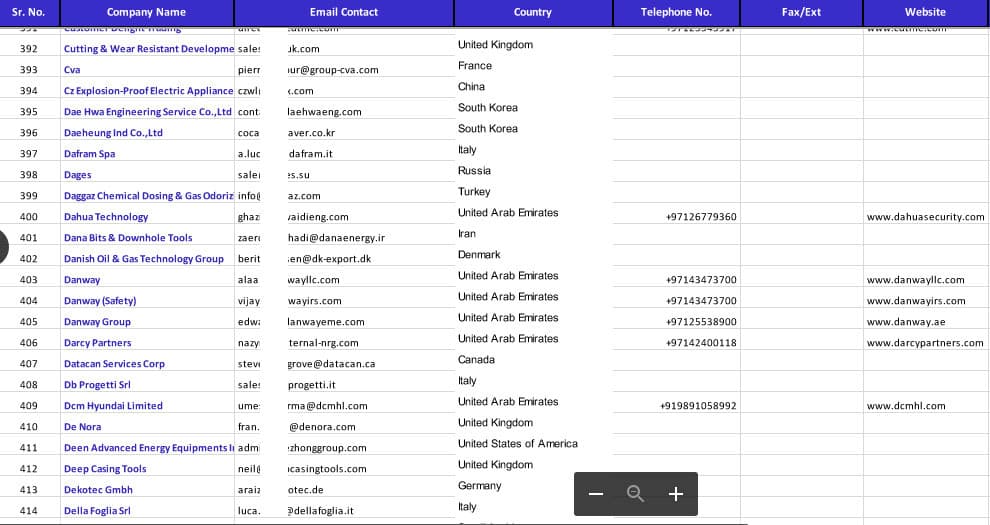The width and height of the screenshot is (990, 525).
Task: Select the De Nora company name
Action: click(82, 427)
